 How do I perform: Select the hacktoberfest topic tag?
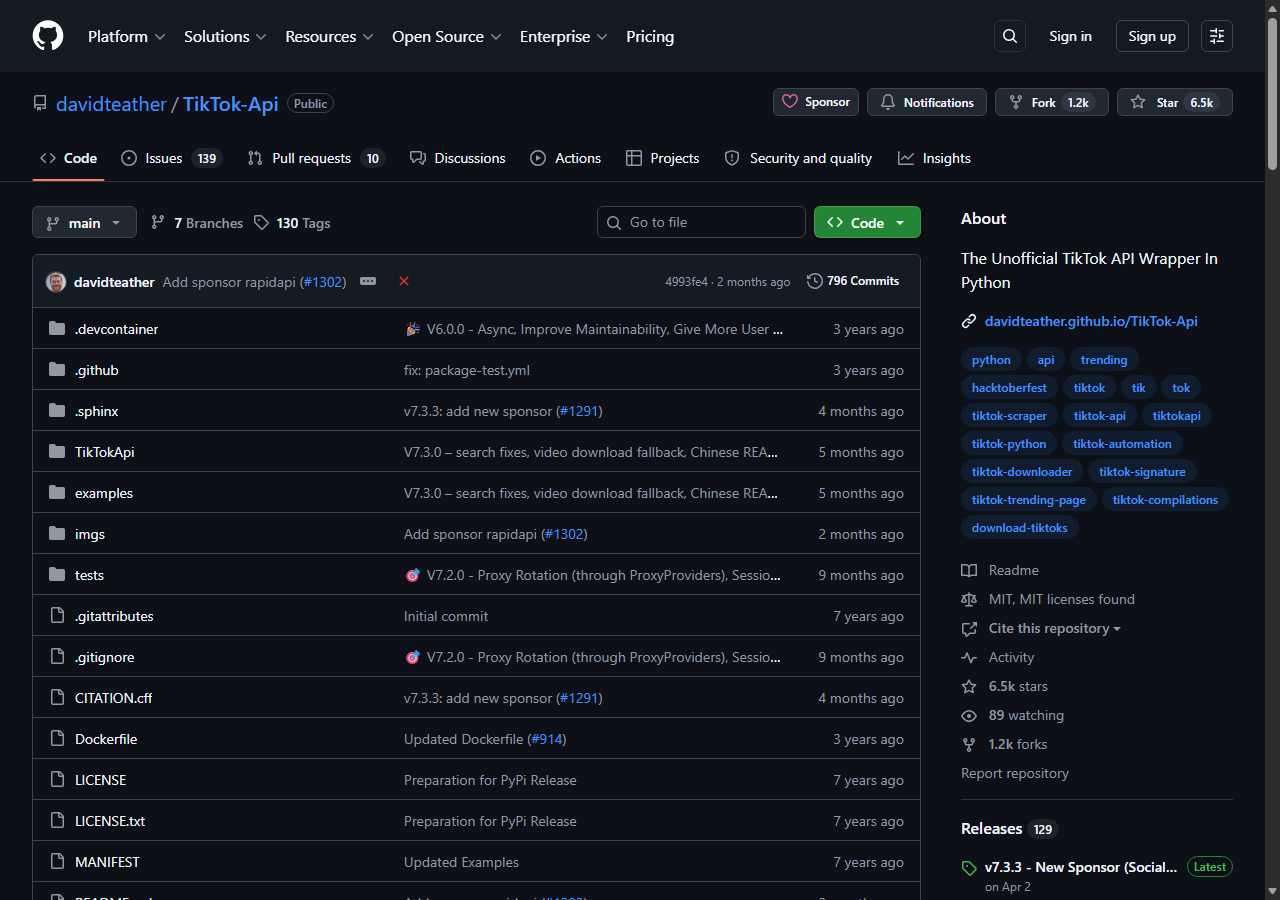(x=1009, y=388)
